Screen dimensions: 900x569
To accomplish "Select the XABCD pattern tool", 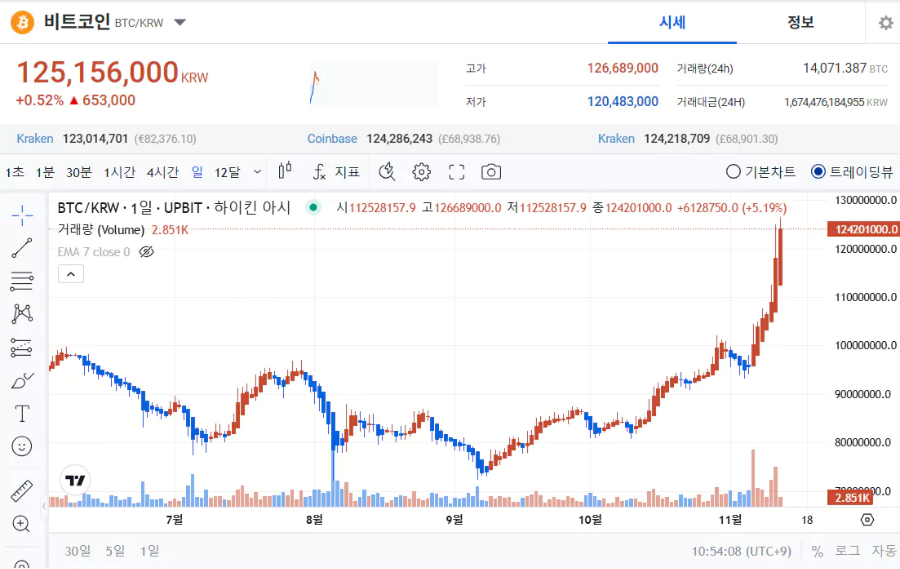I will [22, 313].
